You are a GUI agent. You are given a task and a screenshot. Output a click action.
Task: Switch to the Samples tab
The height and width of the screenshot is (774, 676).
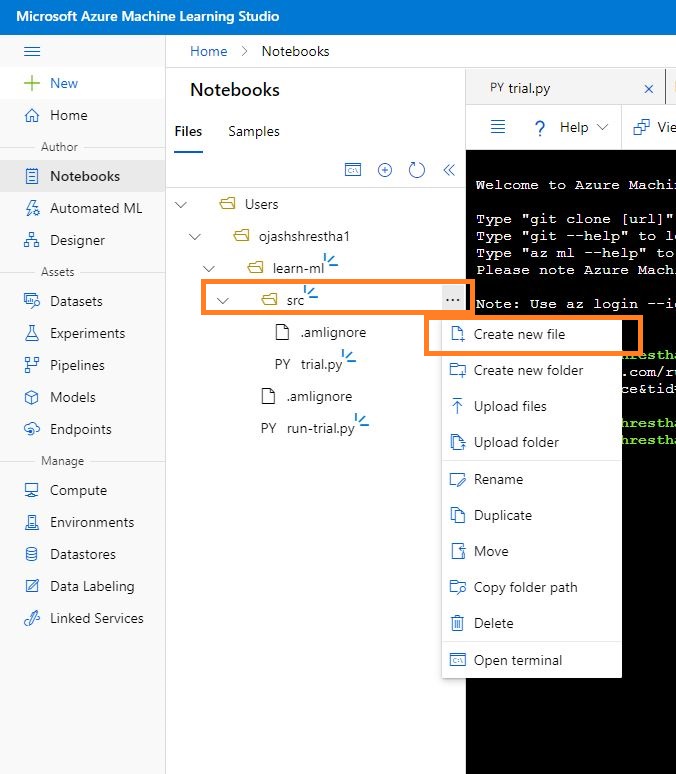coord(254,131)
